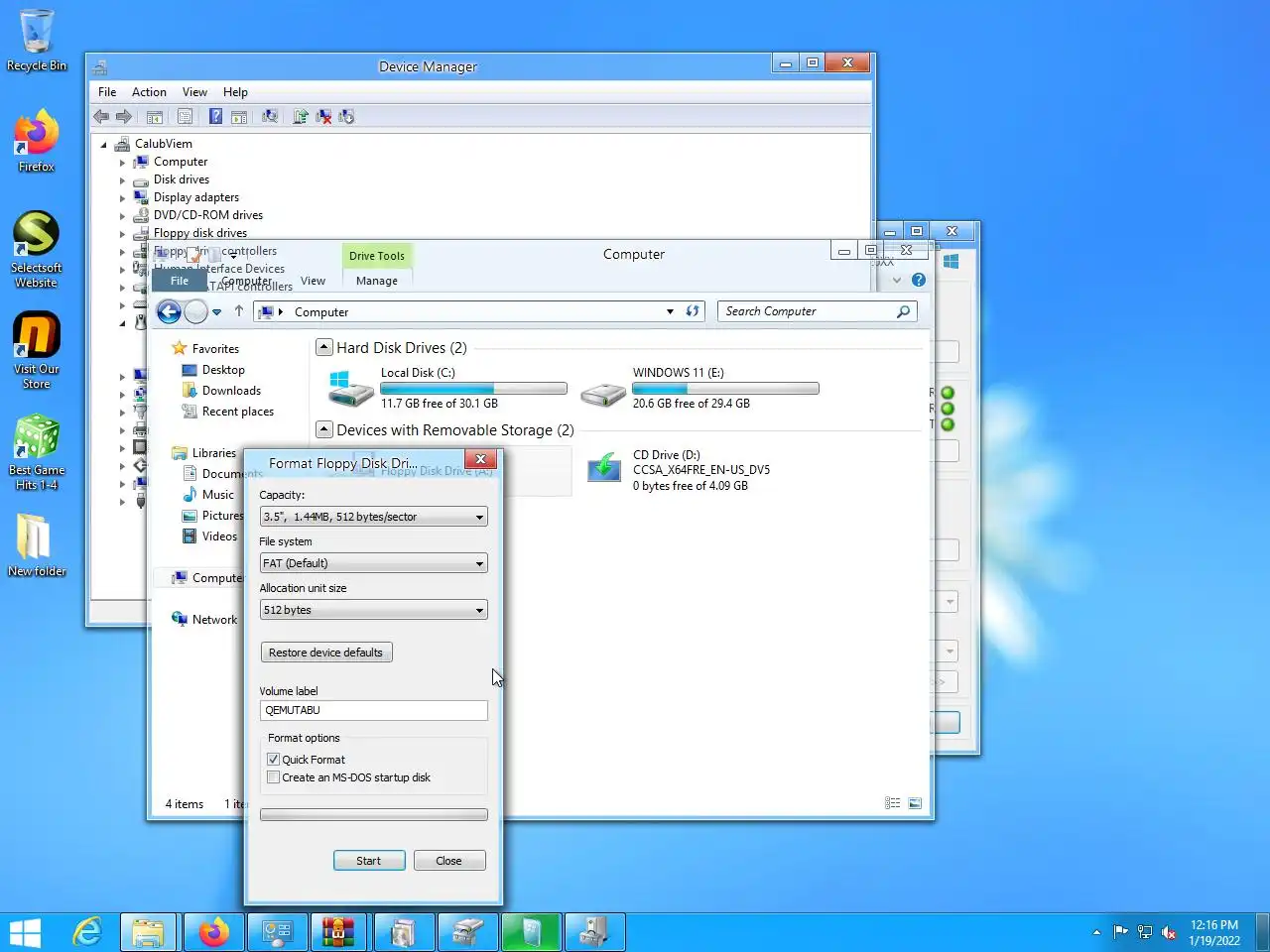Open Firefox desktop shortcut

37,141
